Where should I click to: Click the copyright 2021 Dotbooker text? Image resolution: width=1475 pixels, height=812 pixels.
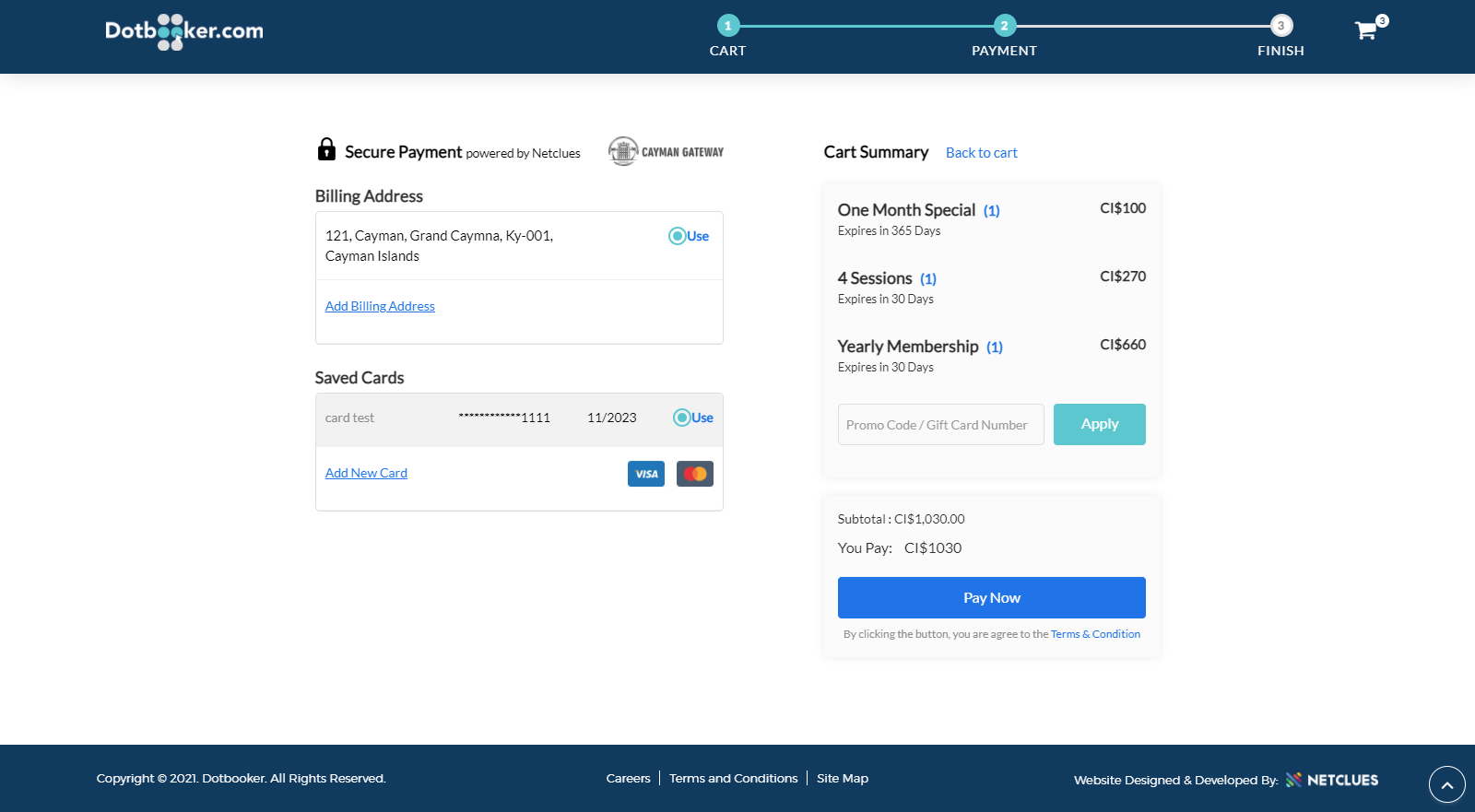point(242,778)
